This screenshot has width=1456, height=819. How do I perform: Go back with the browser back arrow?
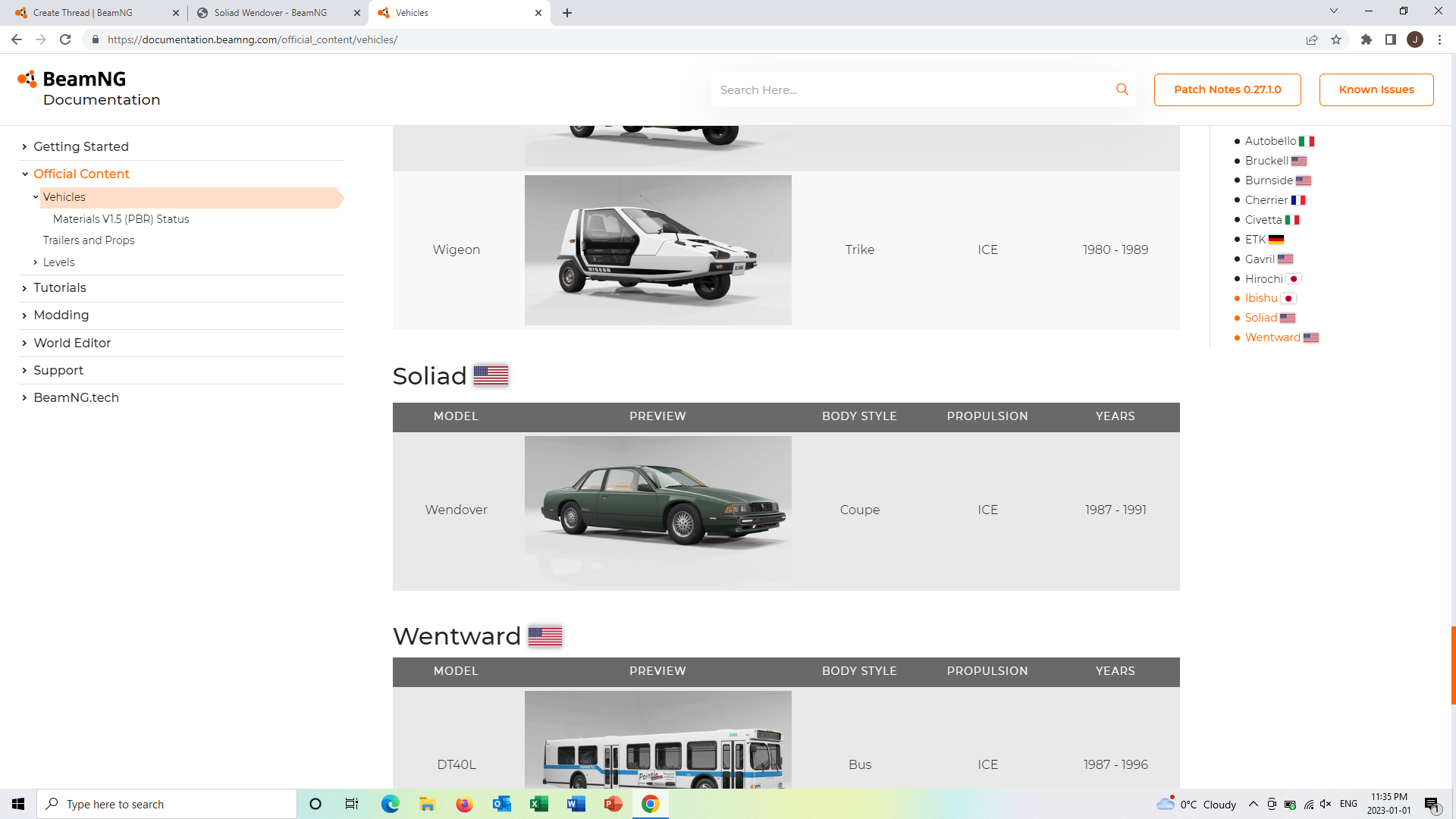tap(17, 39)
